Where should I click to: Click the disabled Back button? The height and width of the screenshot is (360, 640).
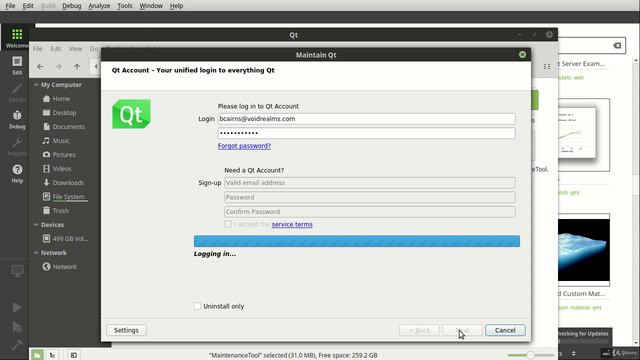(419, 330)
